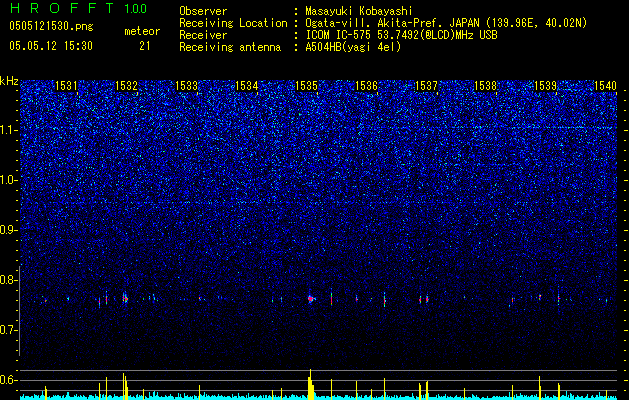
Task: Click the A504HB(yagi 4el) antenna text
Action: [353, 47]
